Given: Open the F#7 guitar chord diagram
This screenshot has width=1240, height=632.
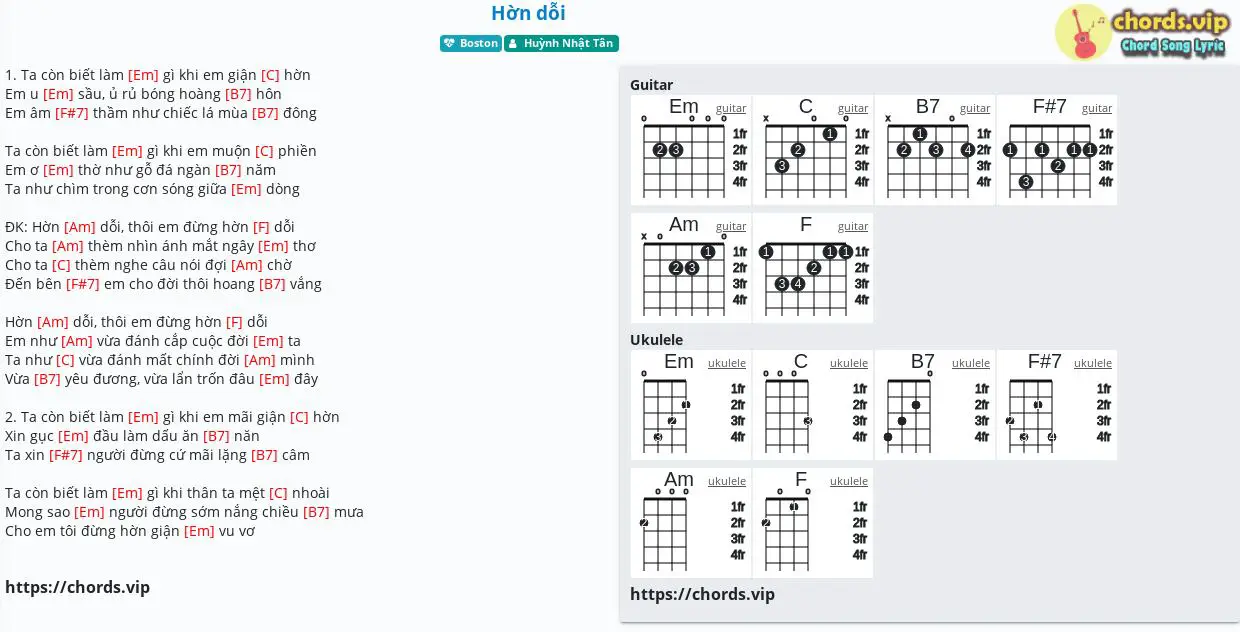Looking at the screenshot, I should point(1057,150).
